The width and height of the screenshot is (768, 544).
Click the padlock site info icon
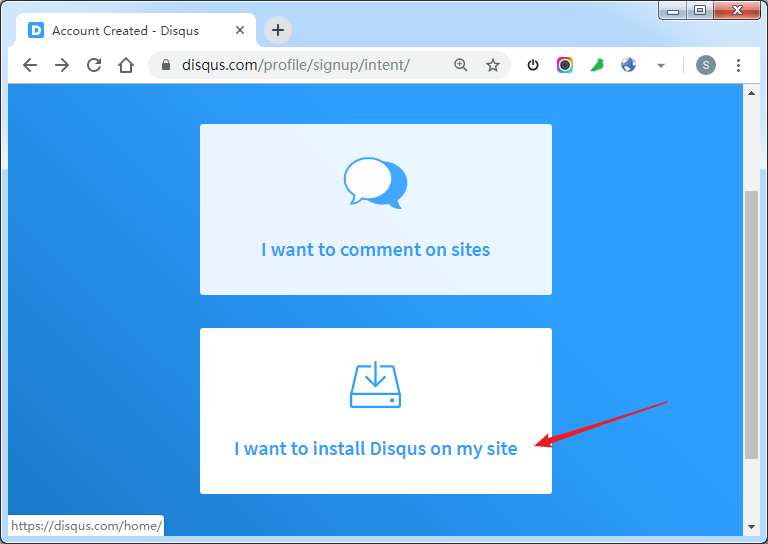point(166,65)
